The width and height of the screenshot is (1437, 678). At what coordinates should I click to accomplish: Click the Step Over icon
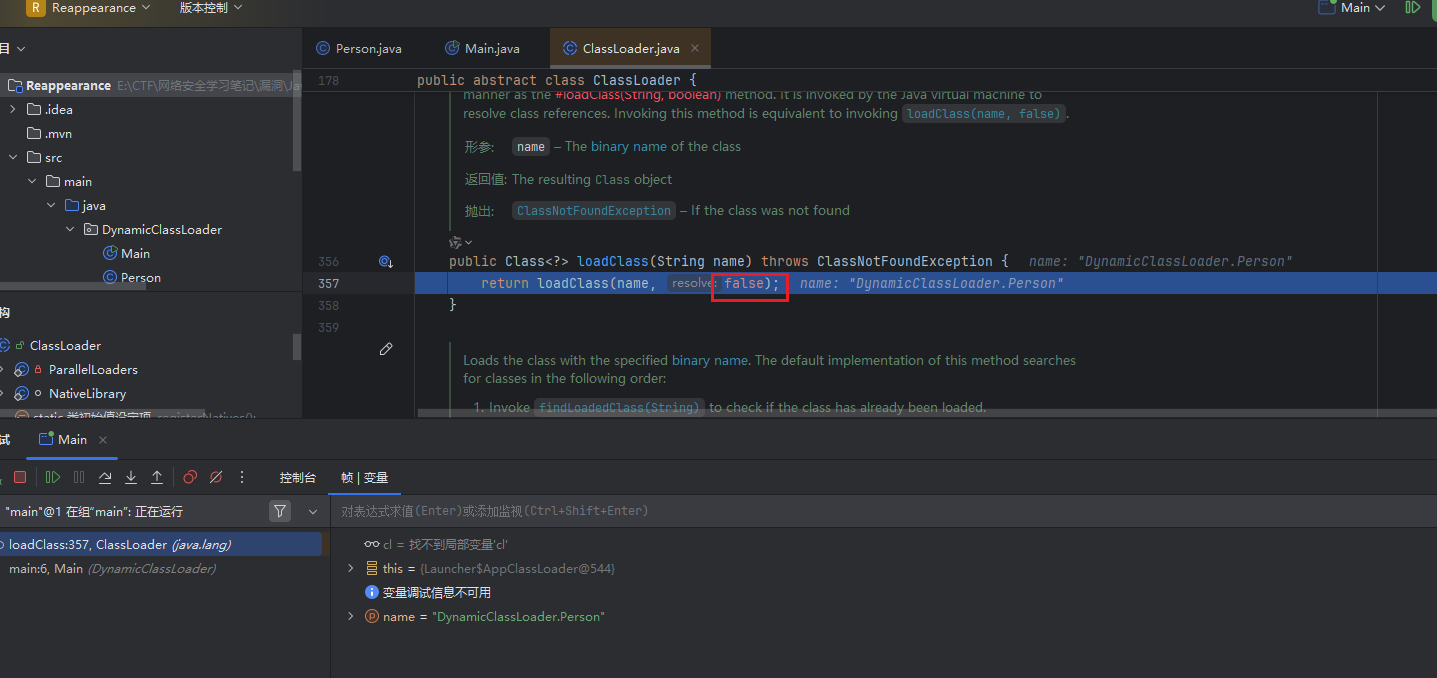[x=105, y=478]
